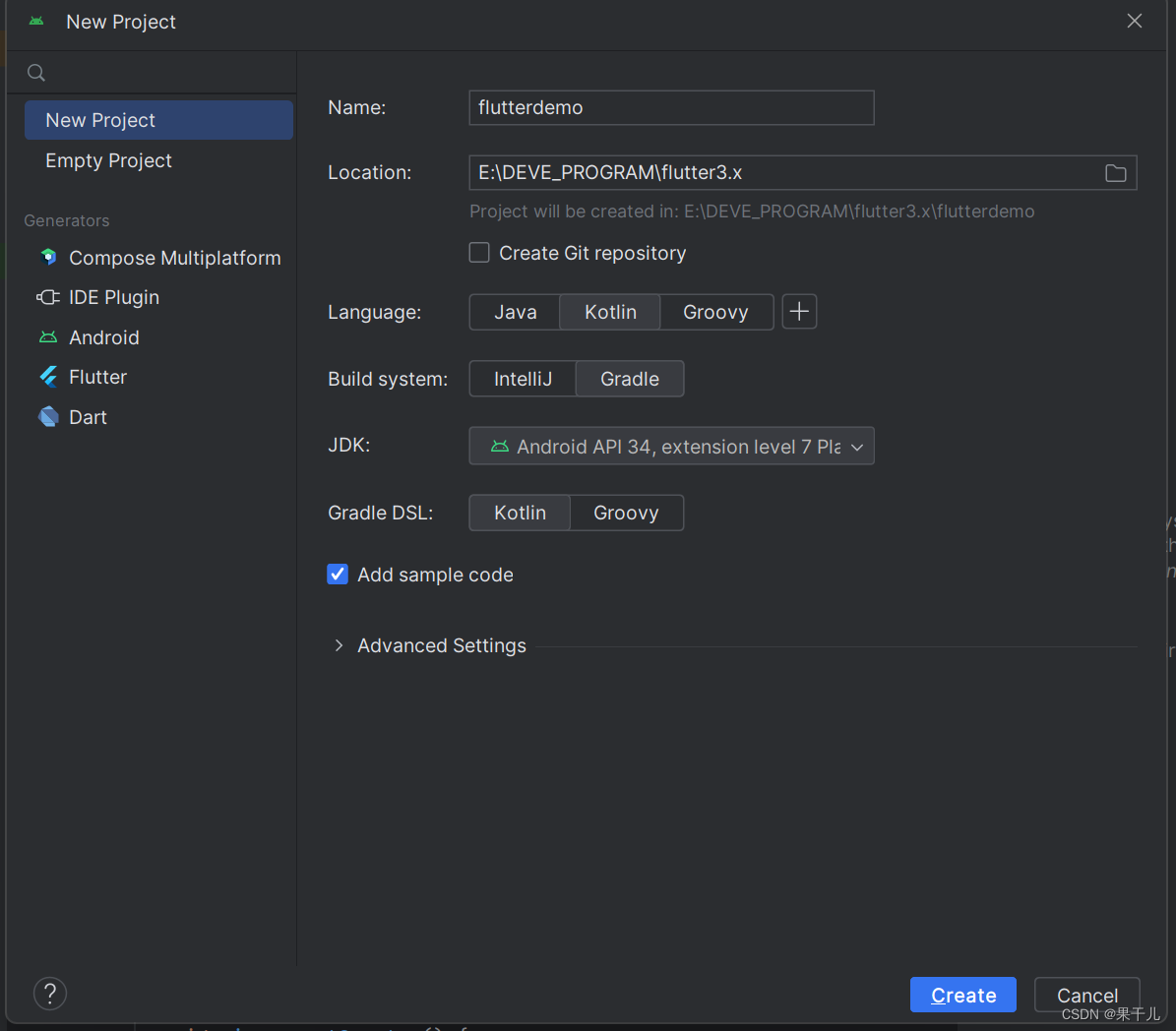
Task: Set Gradle DSL to Kotlin
Action: click(520, 513)
